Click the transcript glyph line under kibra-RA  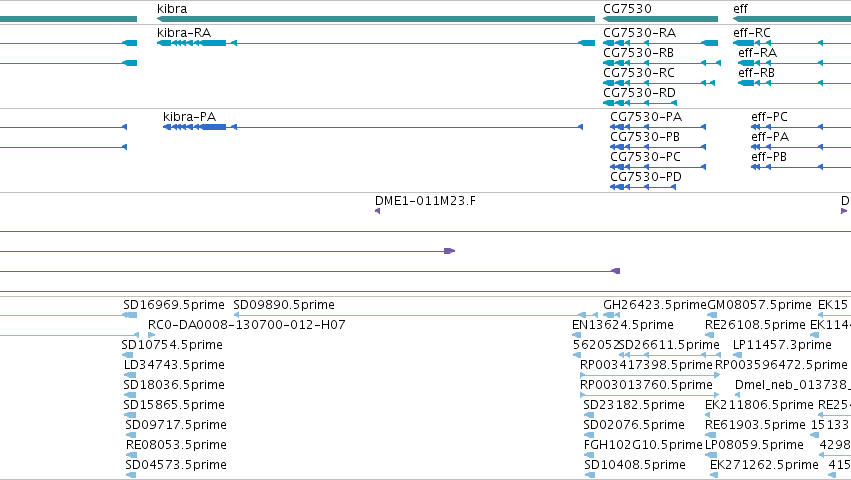[x=376, y=43]
